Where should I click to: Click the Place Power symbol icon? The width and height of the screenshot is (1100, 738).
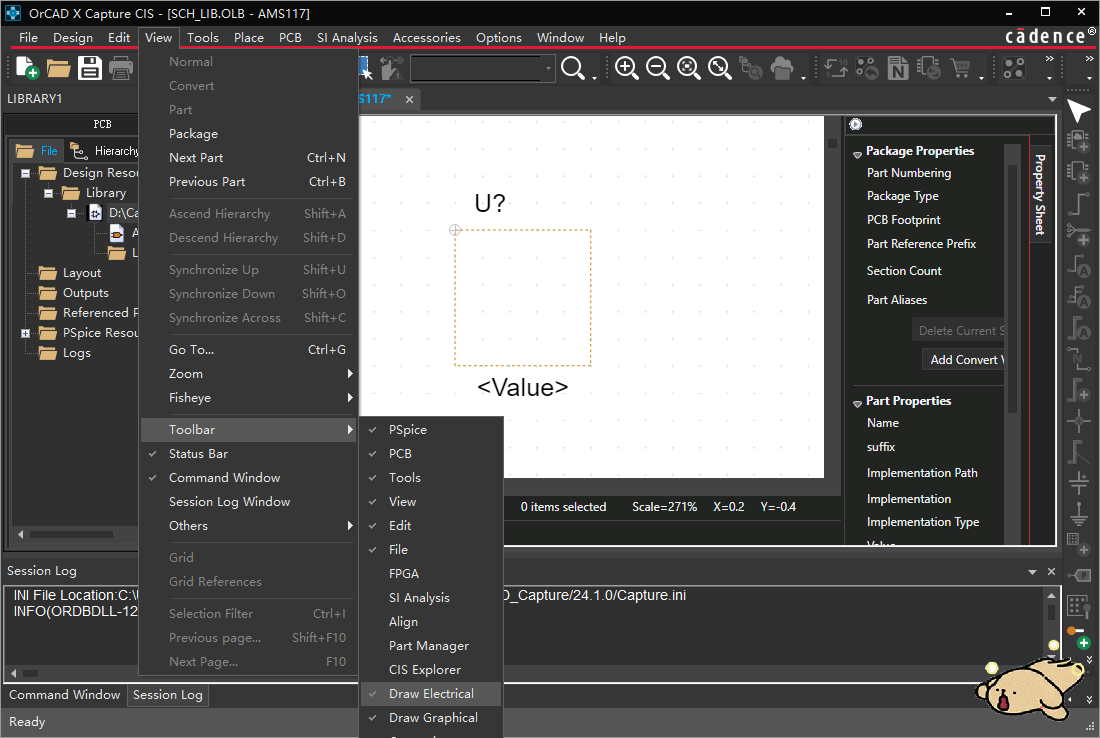click(x=1078, y=481)
